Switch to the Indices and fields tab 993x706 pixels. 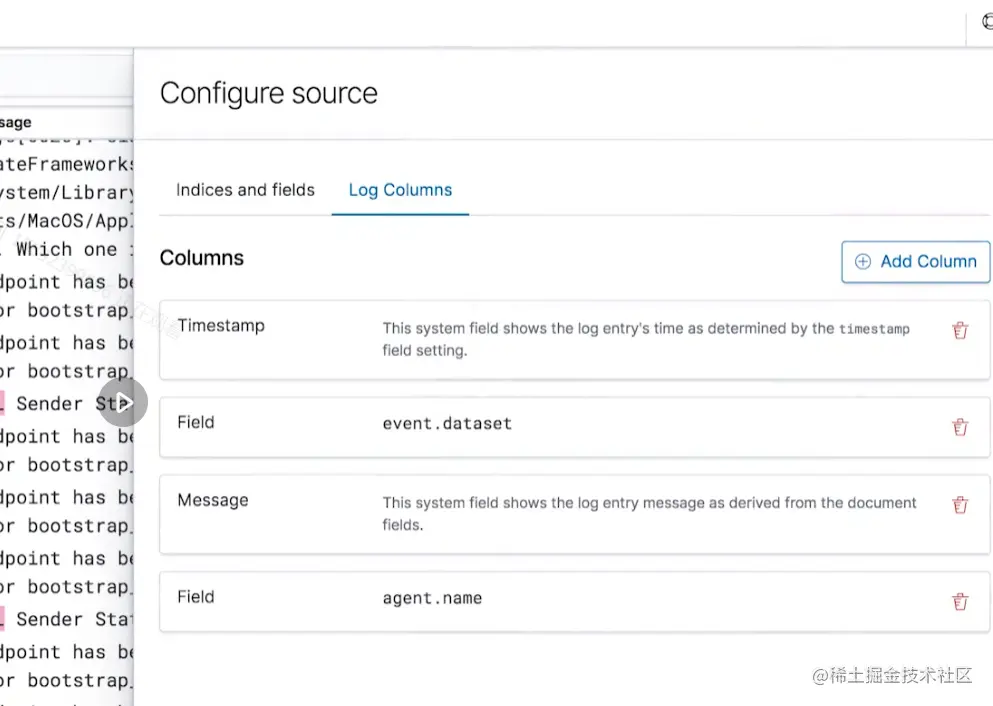coord(245,190)
